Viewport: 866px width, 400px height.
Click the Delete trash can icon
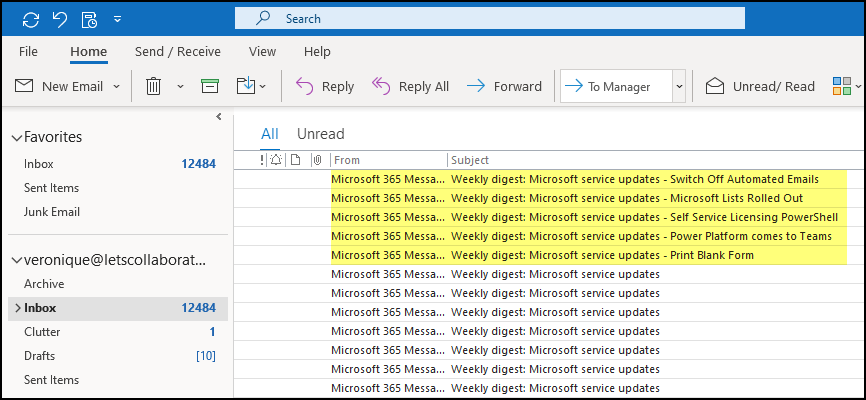153,86
